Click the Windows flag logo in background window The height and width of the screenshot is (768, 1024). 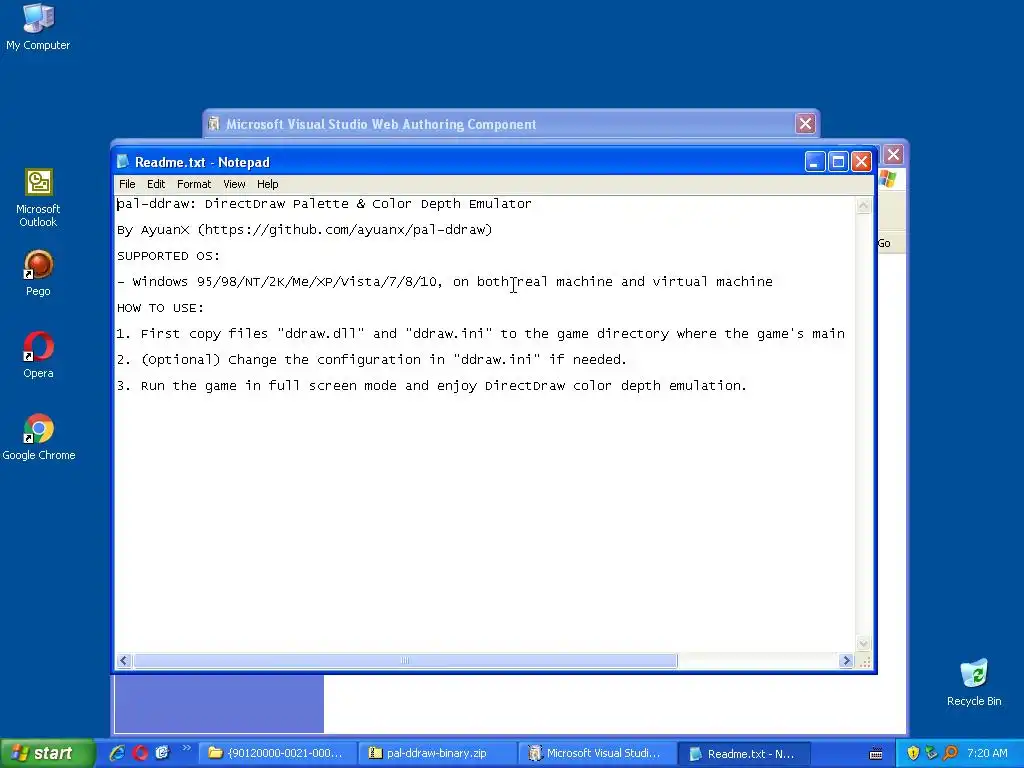click(x=888, y=179)
